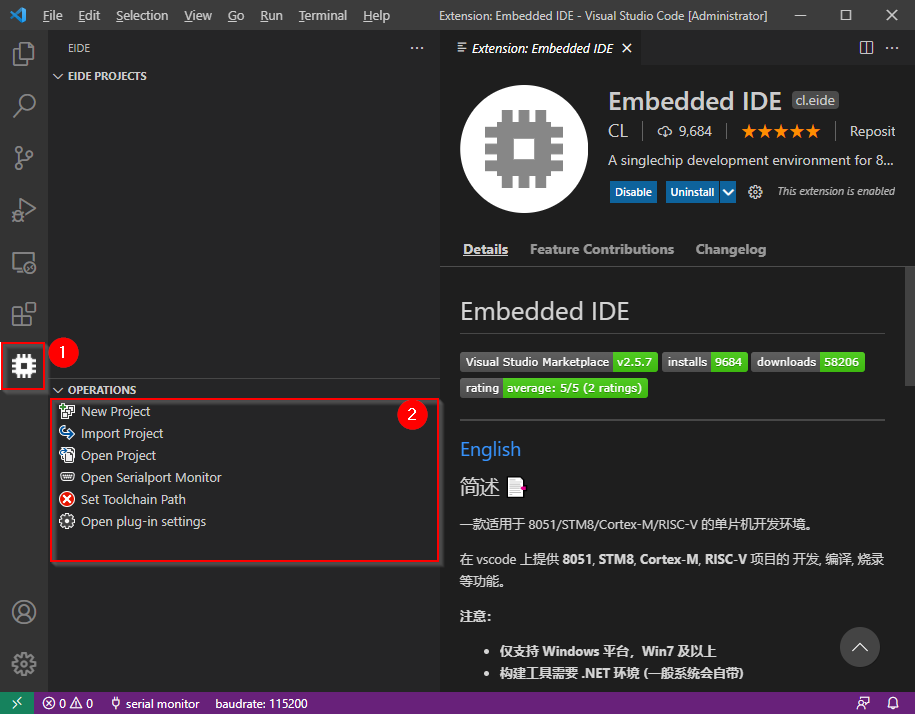Click the five-star rating

781,131
